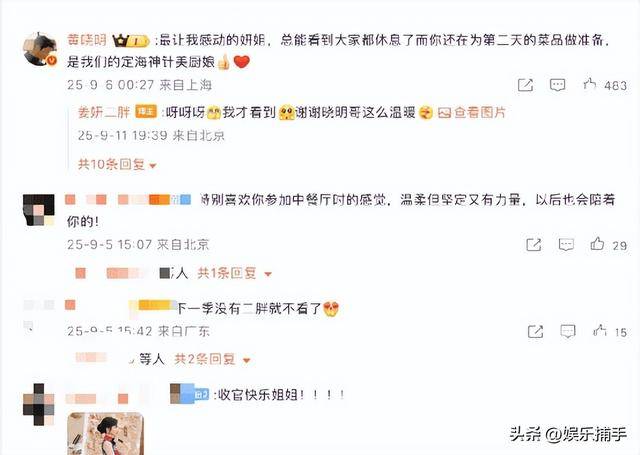Open 黄晓明 username profile

[87, 40]
